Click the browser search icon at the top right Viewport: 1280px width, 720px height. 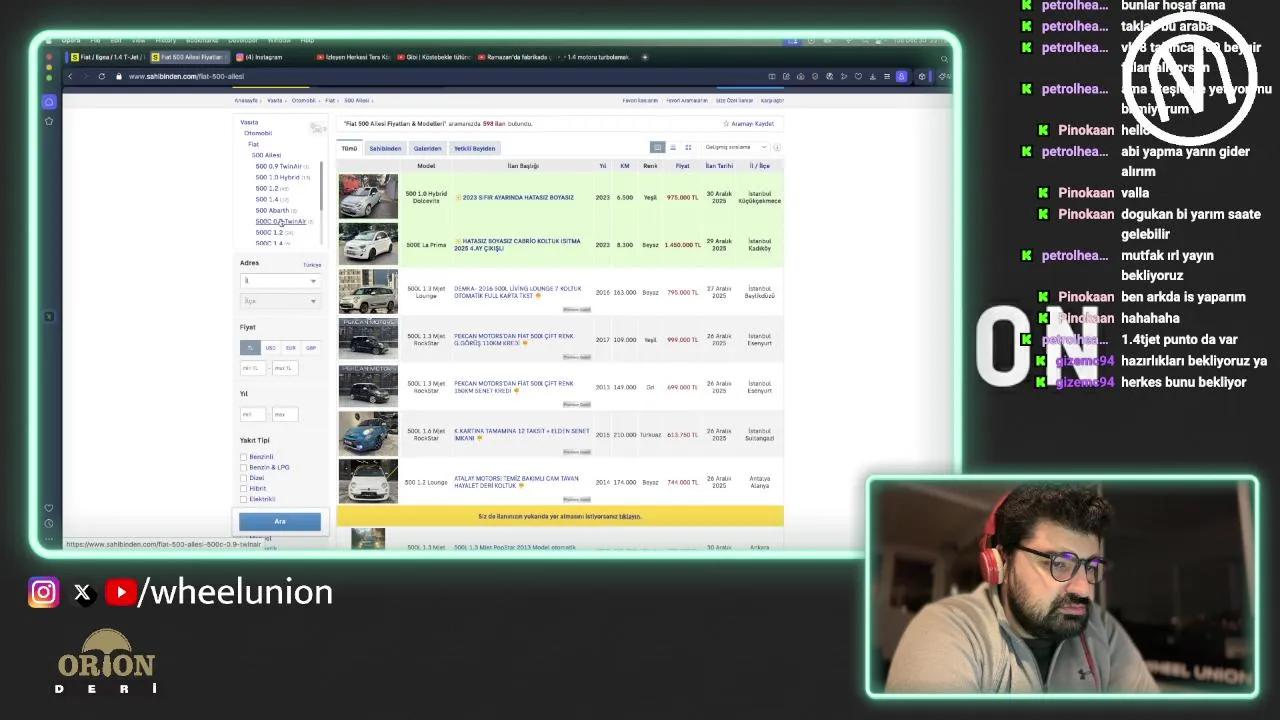[x=943, y=58]
